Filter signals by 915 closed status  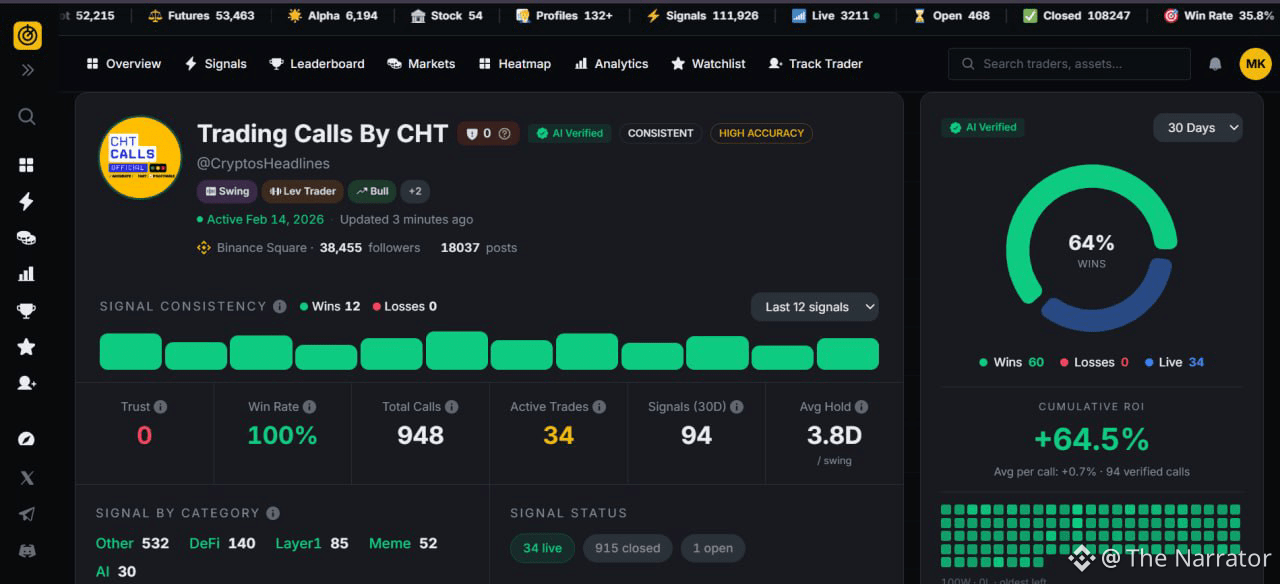pyautogui.click(x=628, y=548)
